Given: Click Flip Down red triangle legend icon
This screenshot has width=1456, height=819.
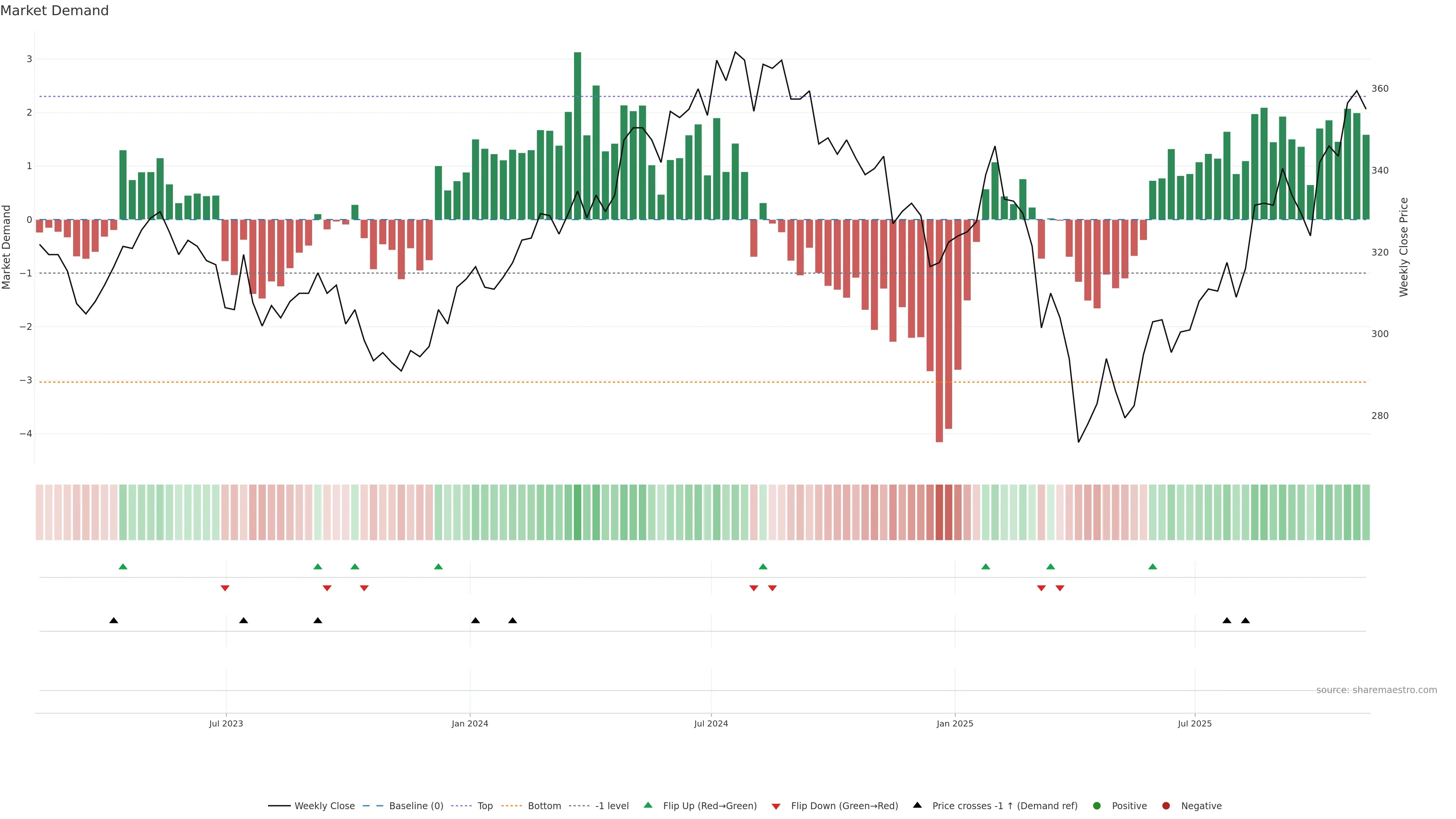Looking at the screenshot, I should [776, 806].
